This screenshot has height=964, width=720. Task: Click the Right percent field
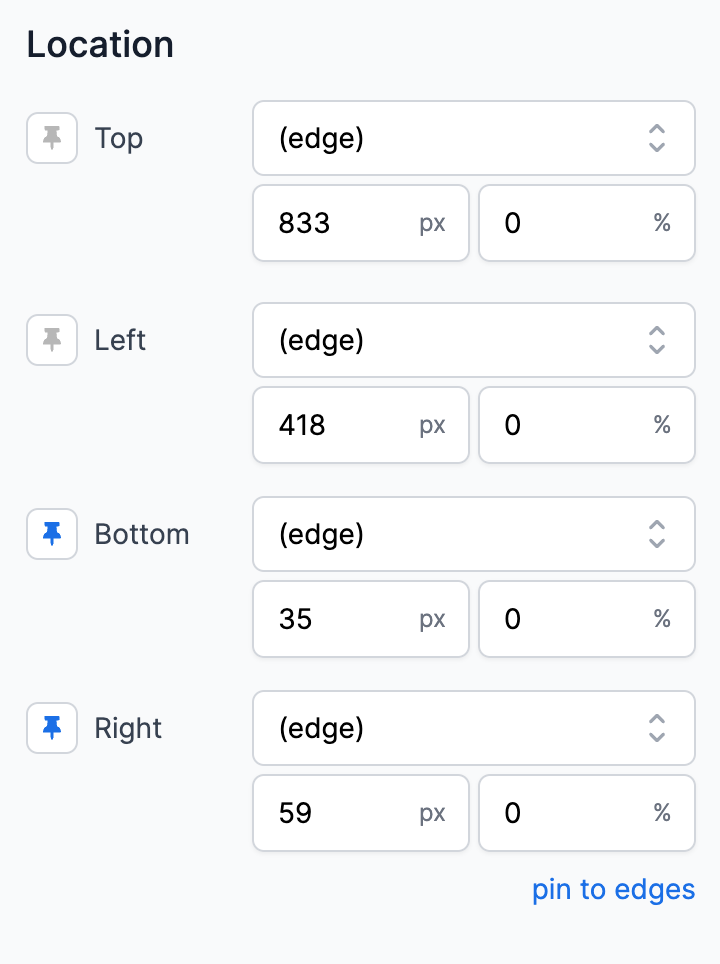[x=587, y=813]
